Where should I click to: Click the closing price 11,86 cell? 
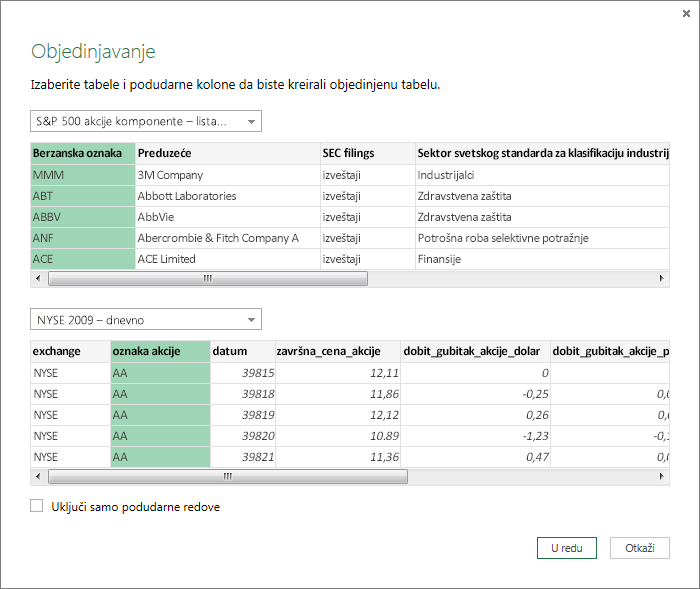point(338,394)
